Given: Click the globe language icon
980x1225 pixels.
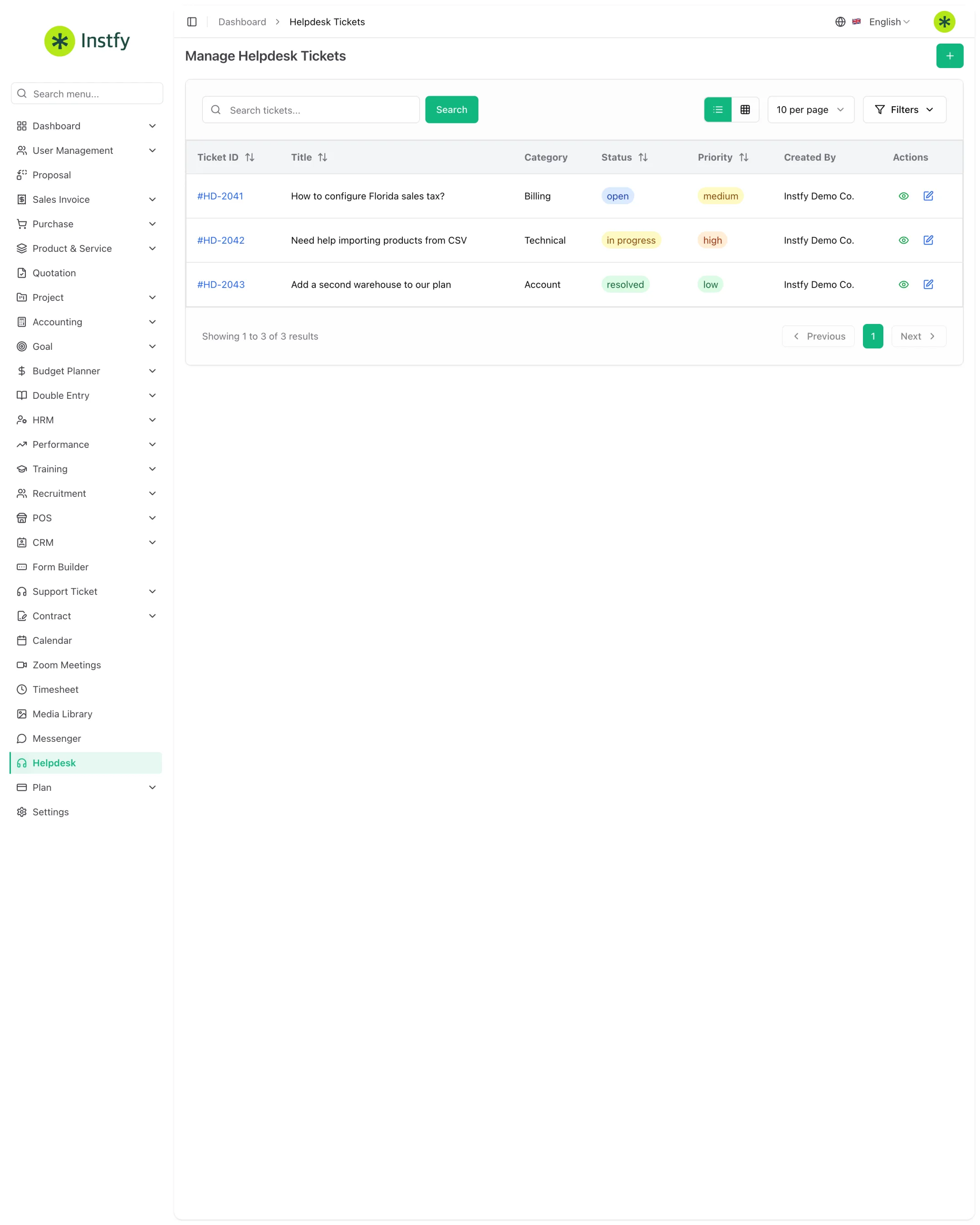Looking at the screenshot, I should [840, 22].
